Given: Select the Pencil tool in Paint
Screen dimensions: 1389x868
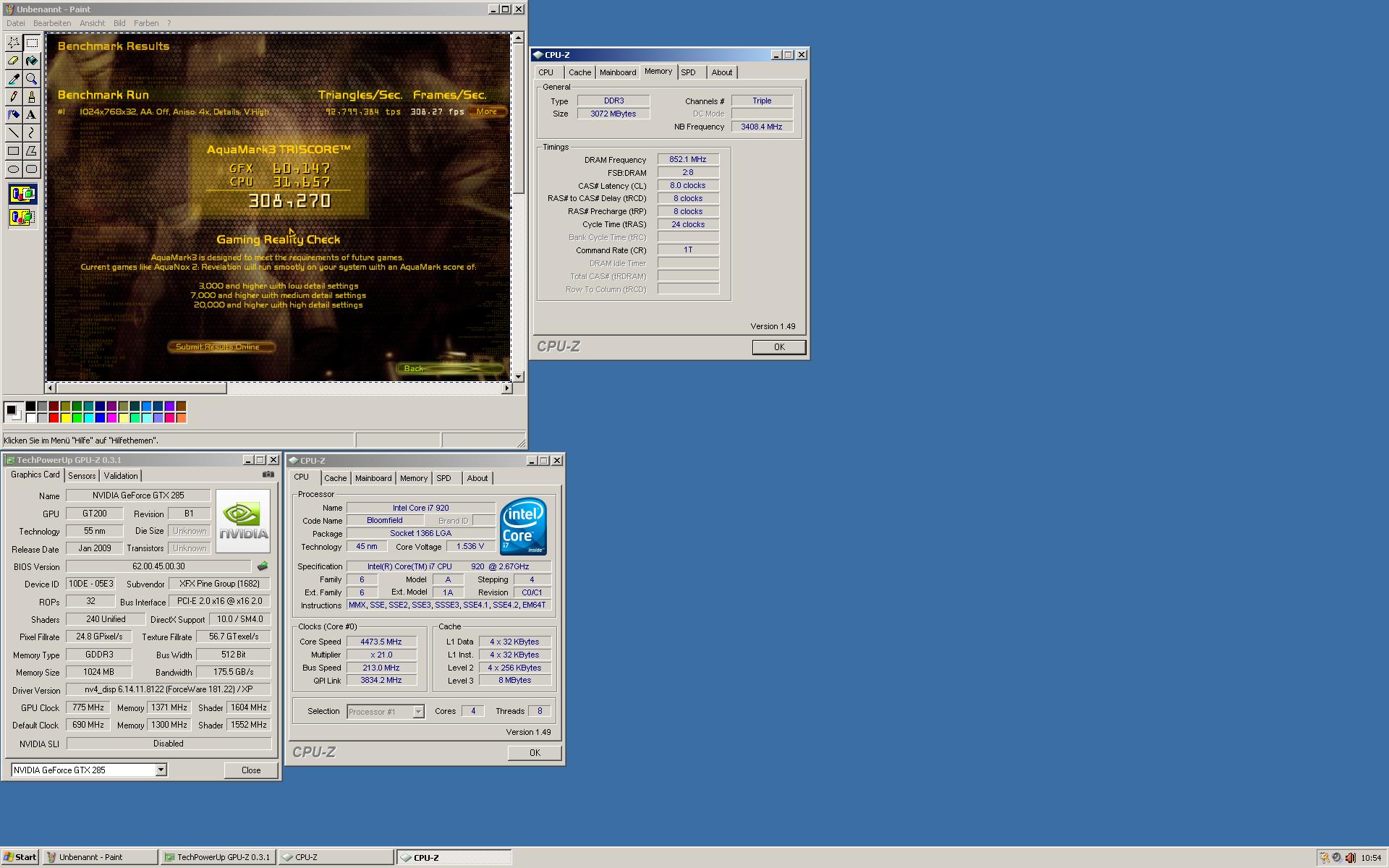Looking at the screenshot, I should tap(13, 97).
